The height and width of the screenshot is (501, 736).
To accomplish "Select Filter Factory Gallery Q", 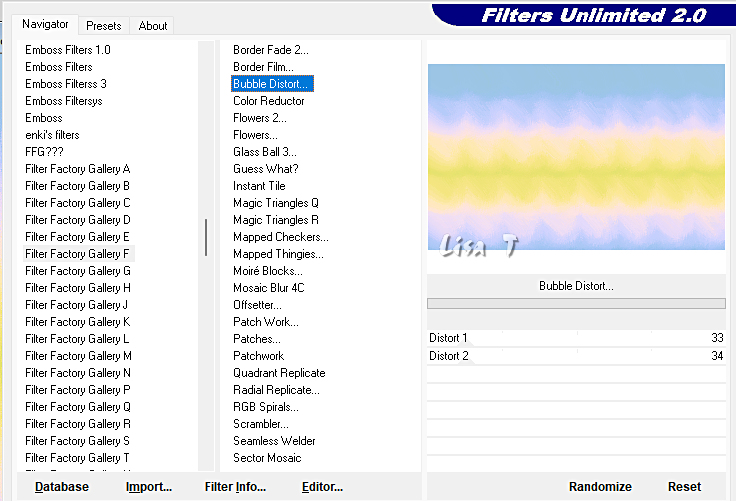I will click(77, 407).
